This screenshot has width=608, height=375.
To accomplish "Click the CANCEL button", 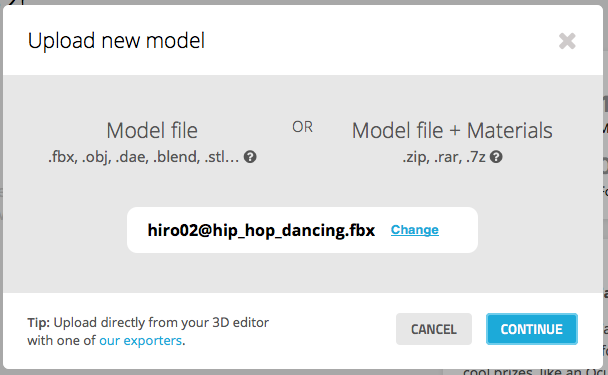I will (434, 329).
